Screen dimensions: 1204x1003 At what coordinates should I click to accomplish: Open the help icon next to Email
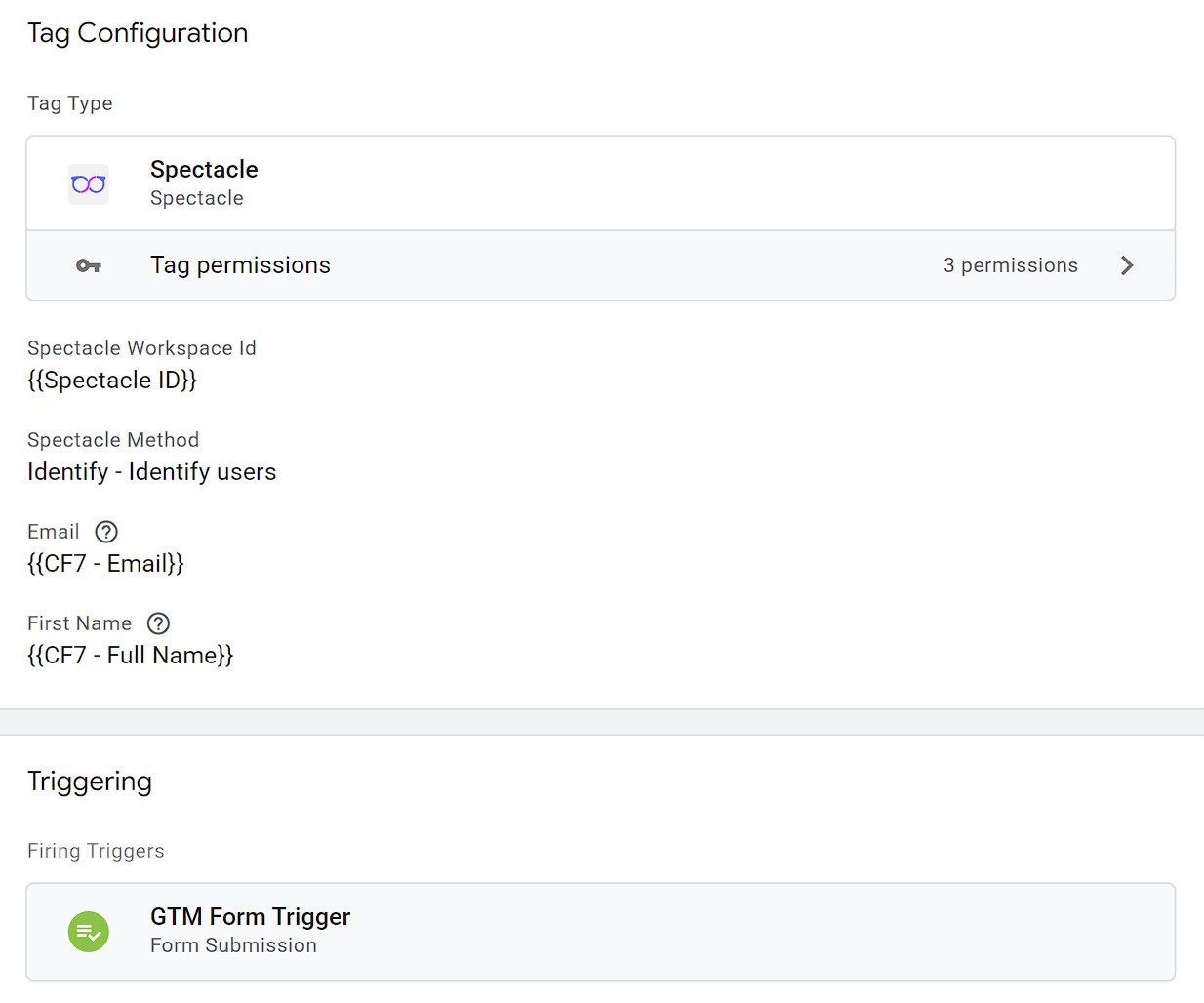(x=106, y=532)
